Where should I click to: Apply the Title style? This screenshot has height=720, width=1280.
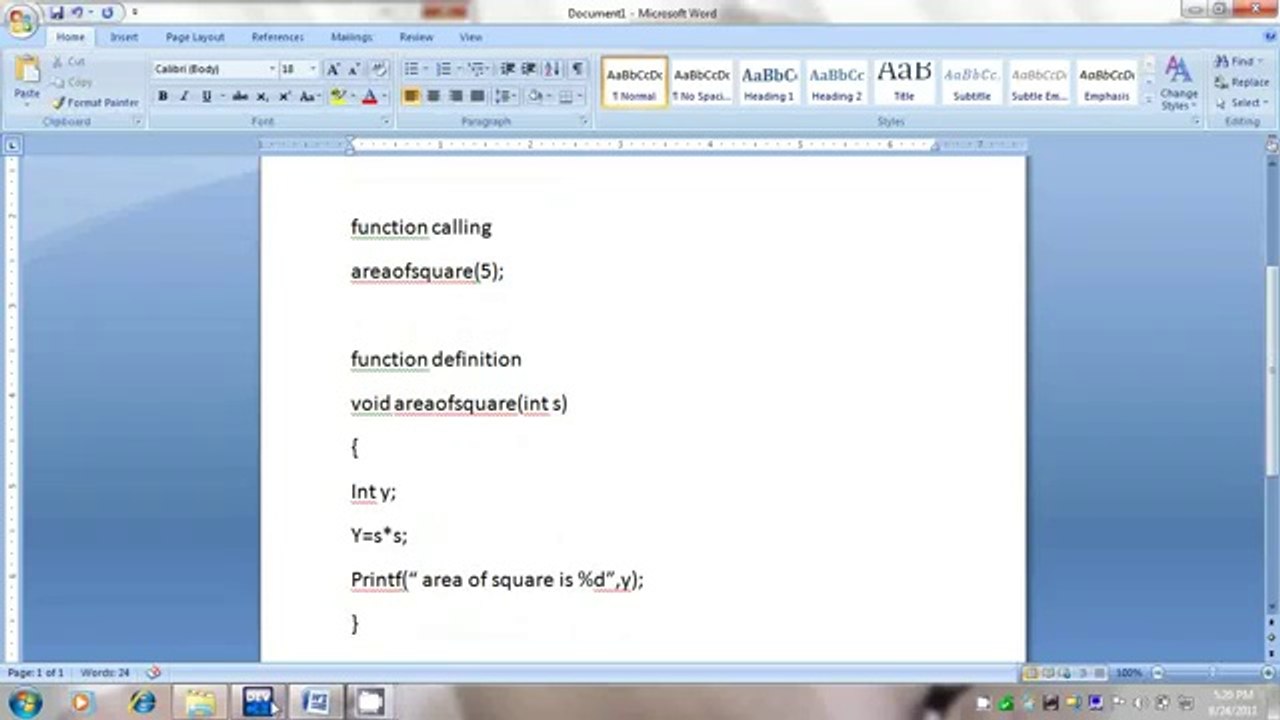click(x=904, y=81)
